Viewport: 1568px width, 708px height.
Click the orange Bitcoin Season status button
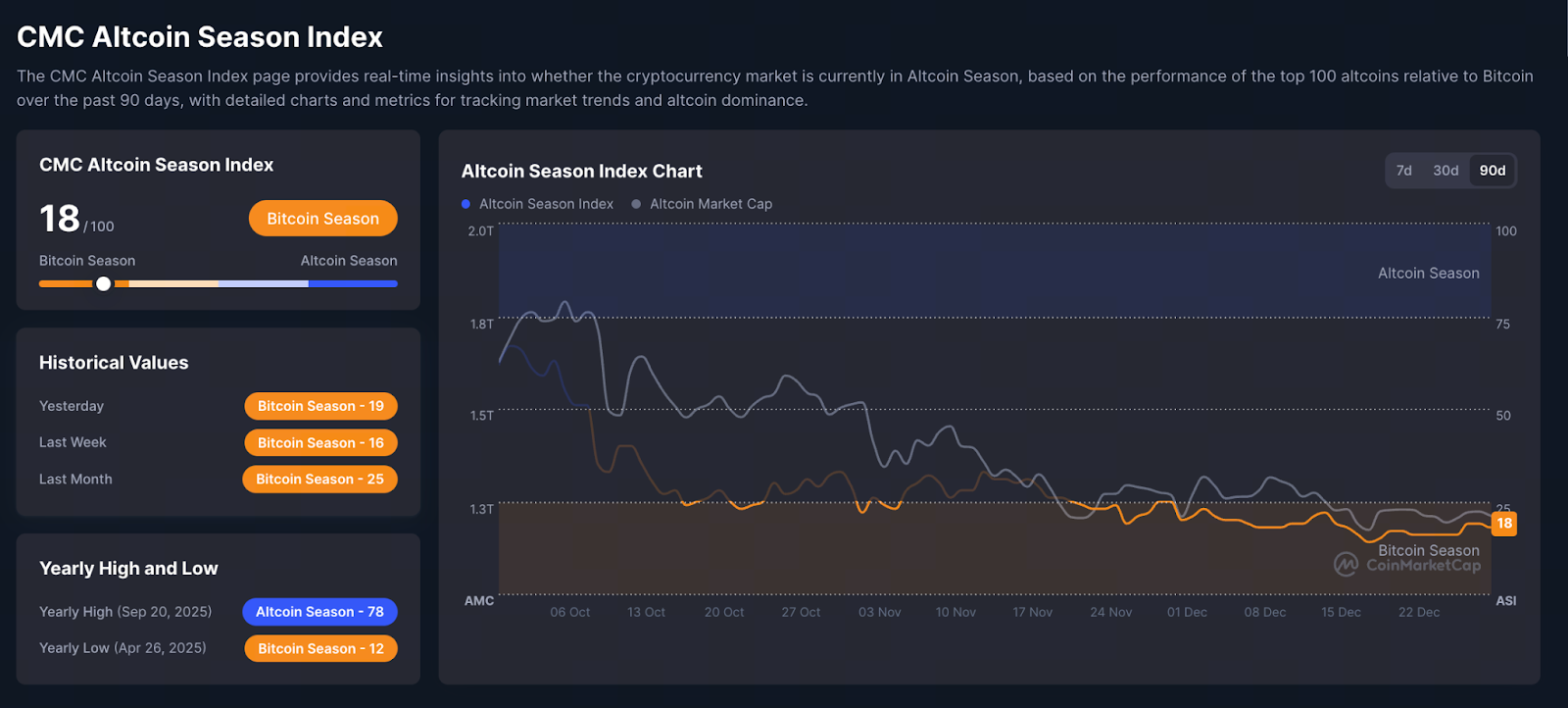(x=322, y=219)
